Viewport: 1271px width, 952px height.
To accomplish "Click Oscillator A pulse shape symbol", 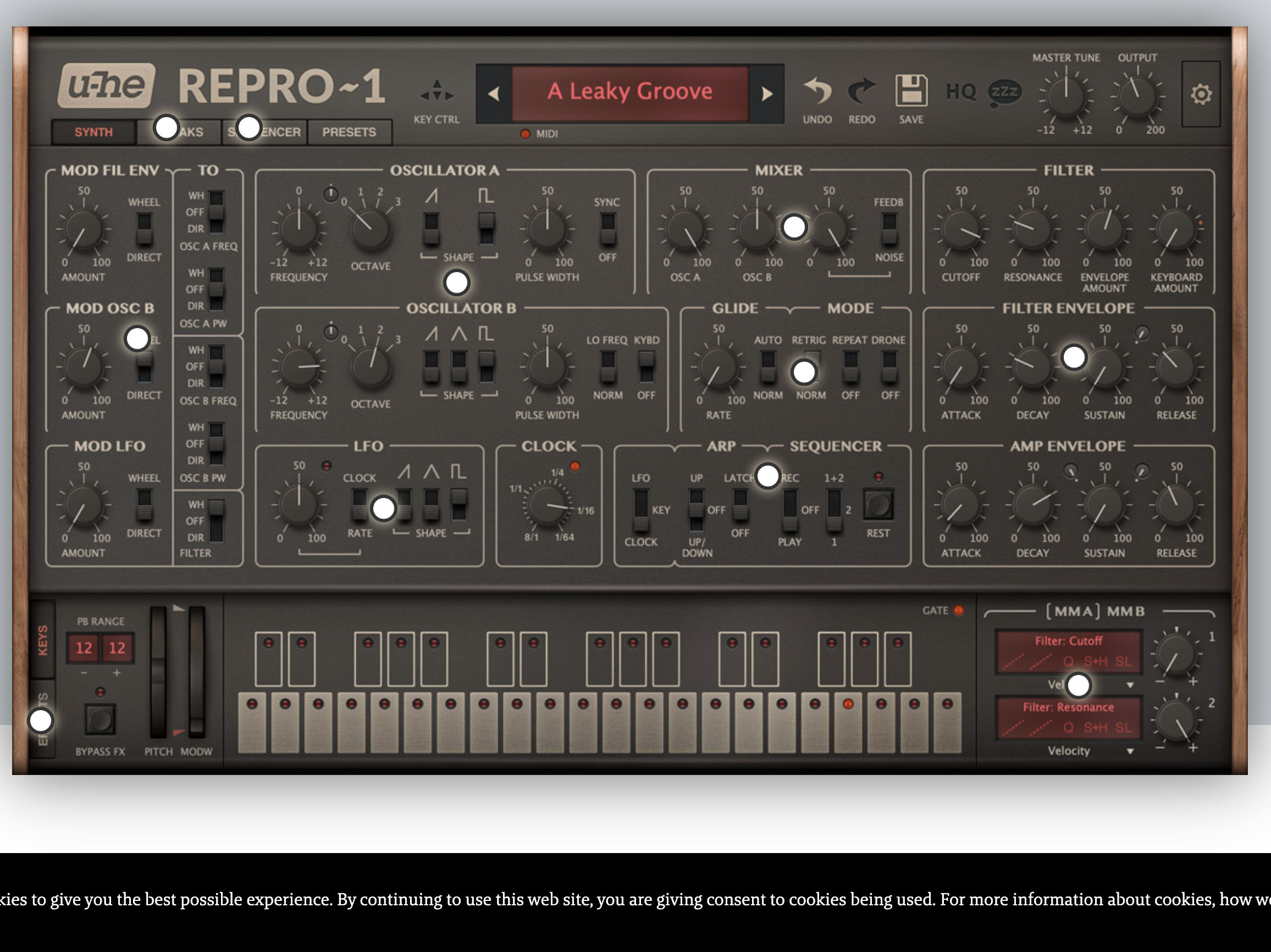I will coord(486,196).
